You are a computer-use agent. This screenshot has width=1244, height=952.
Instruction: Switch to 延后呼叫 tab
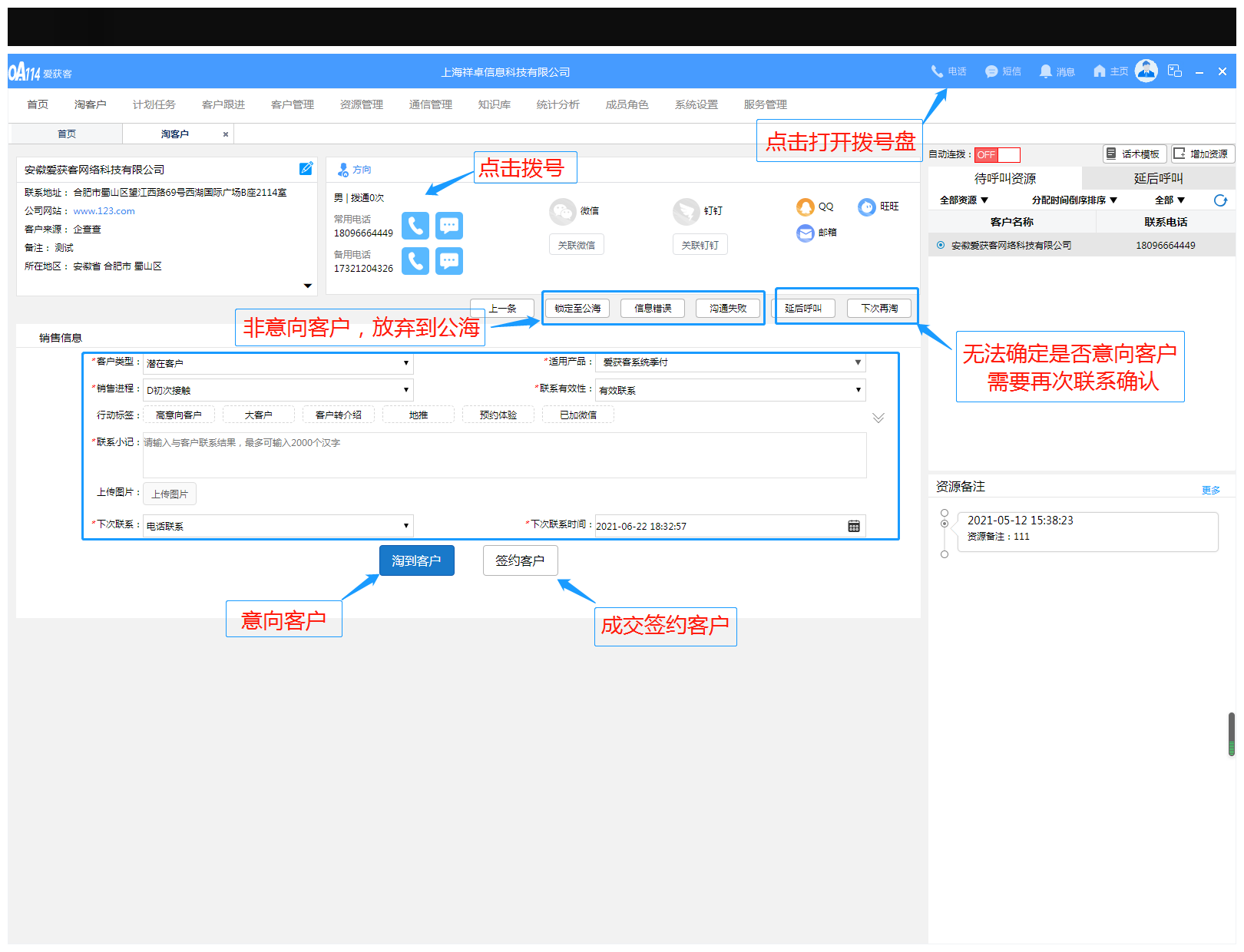[x=1159, y=179]
